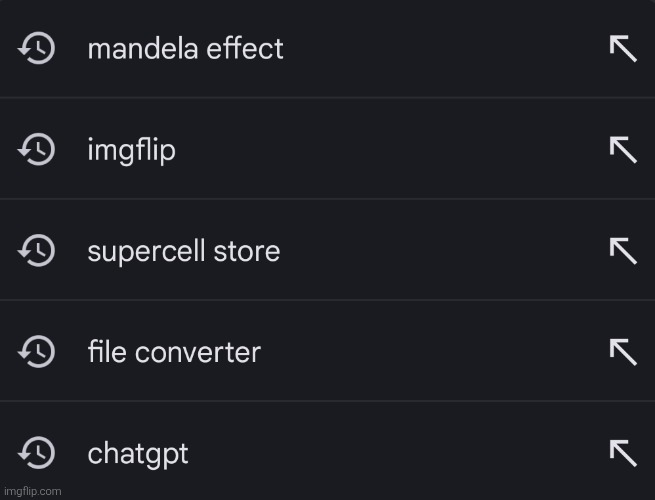Search for the mandela effect suggestion
The width and height of the screenshot is (655, 500).
(x=185, y=48)
